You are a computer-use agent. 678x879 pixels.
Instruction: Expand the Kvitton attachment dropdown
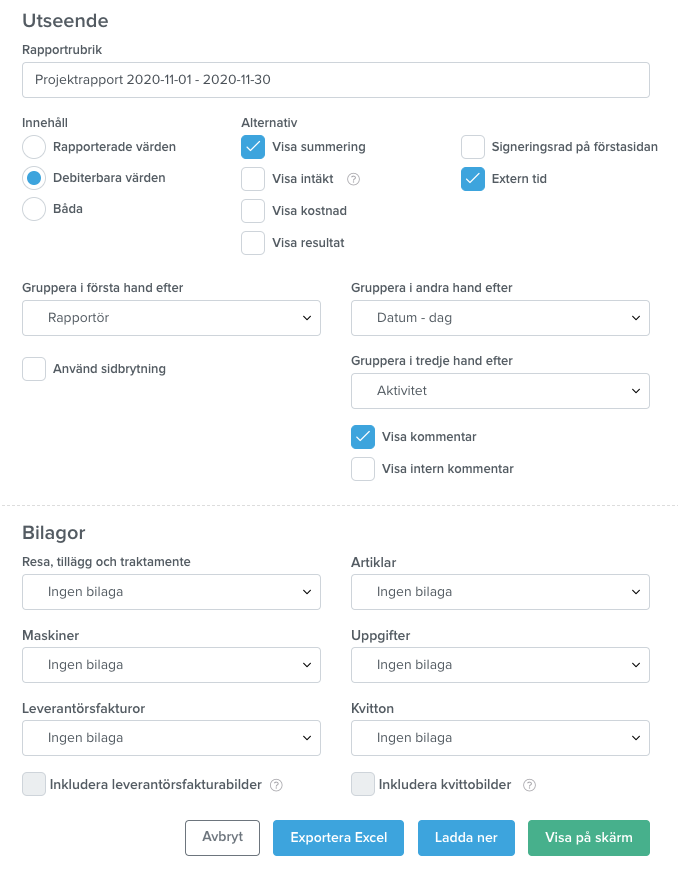[x=500, y=738]
